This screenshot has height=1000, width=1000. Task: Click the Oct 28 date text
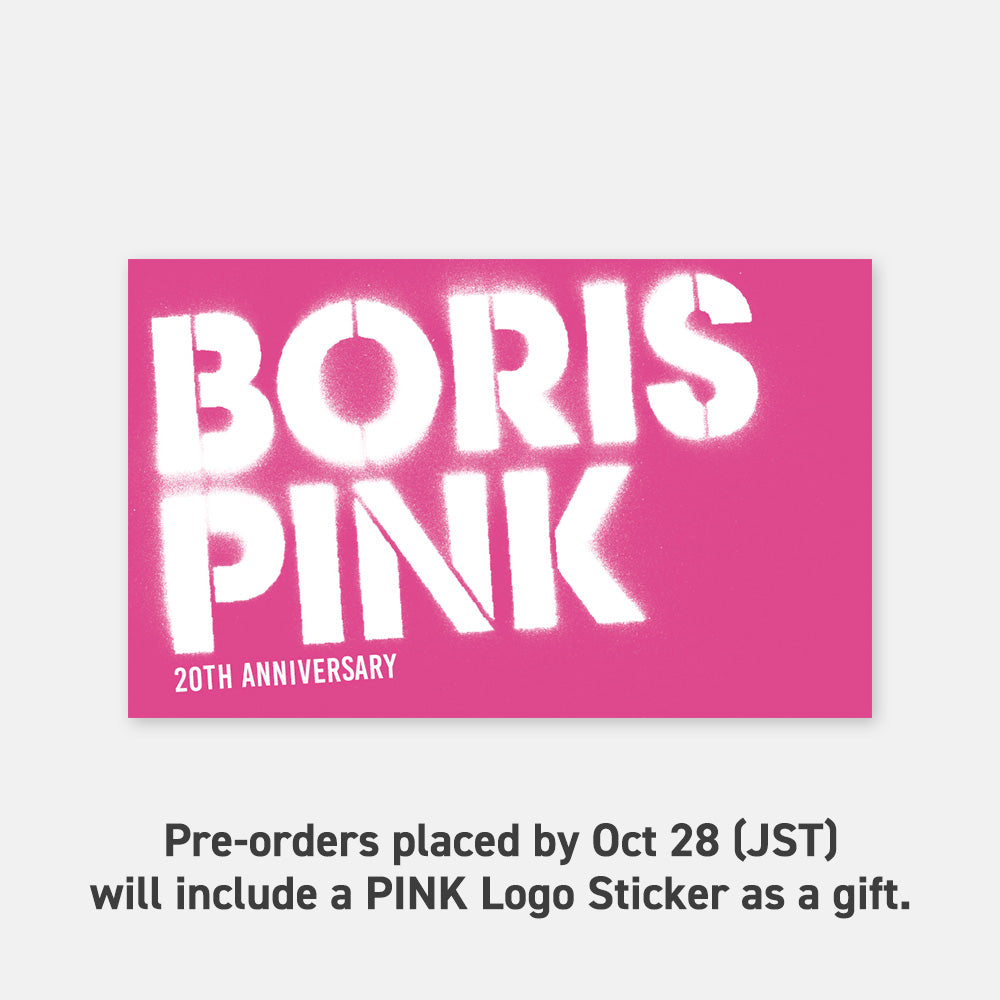tap(656, 840)
